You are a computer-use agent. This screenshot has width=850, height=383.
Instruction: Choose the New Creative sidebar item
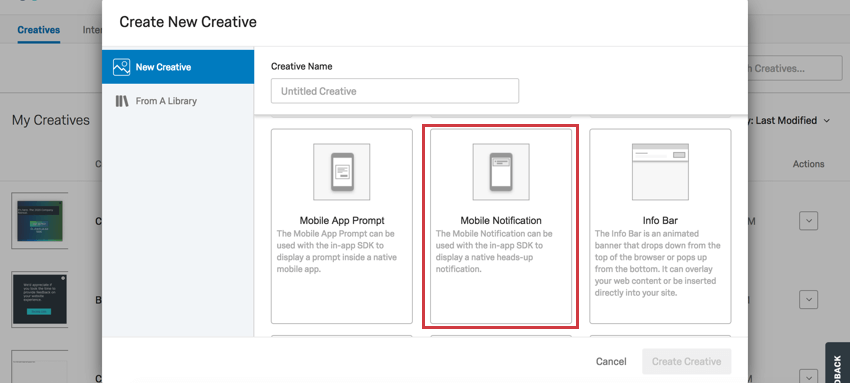click(178, 67)
